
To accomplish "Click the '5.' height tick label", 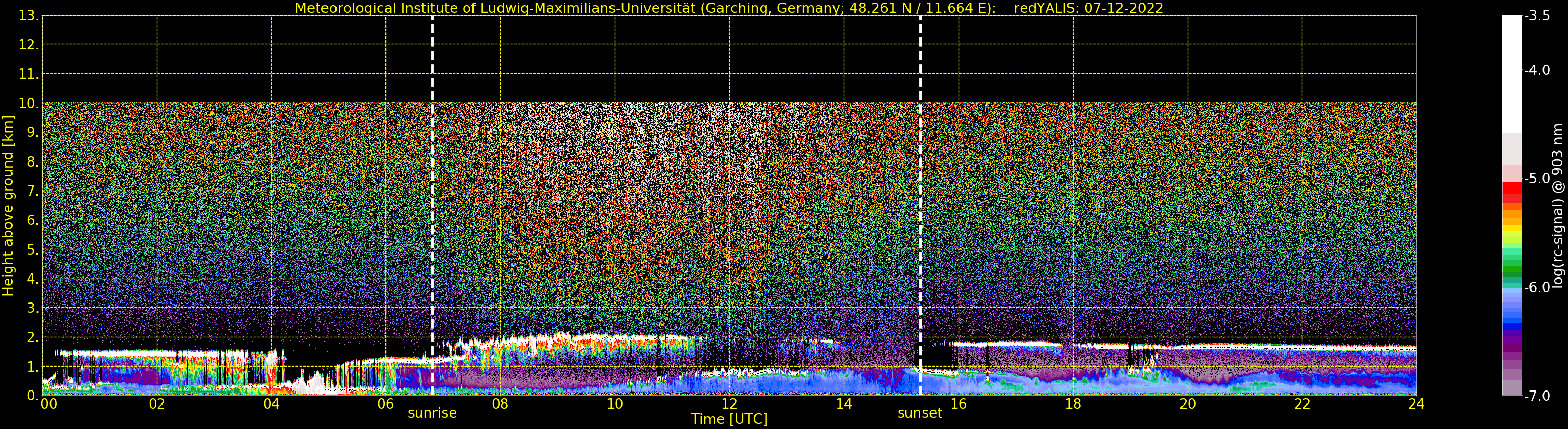I will 33,250.
